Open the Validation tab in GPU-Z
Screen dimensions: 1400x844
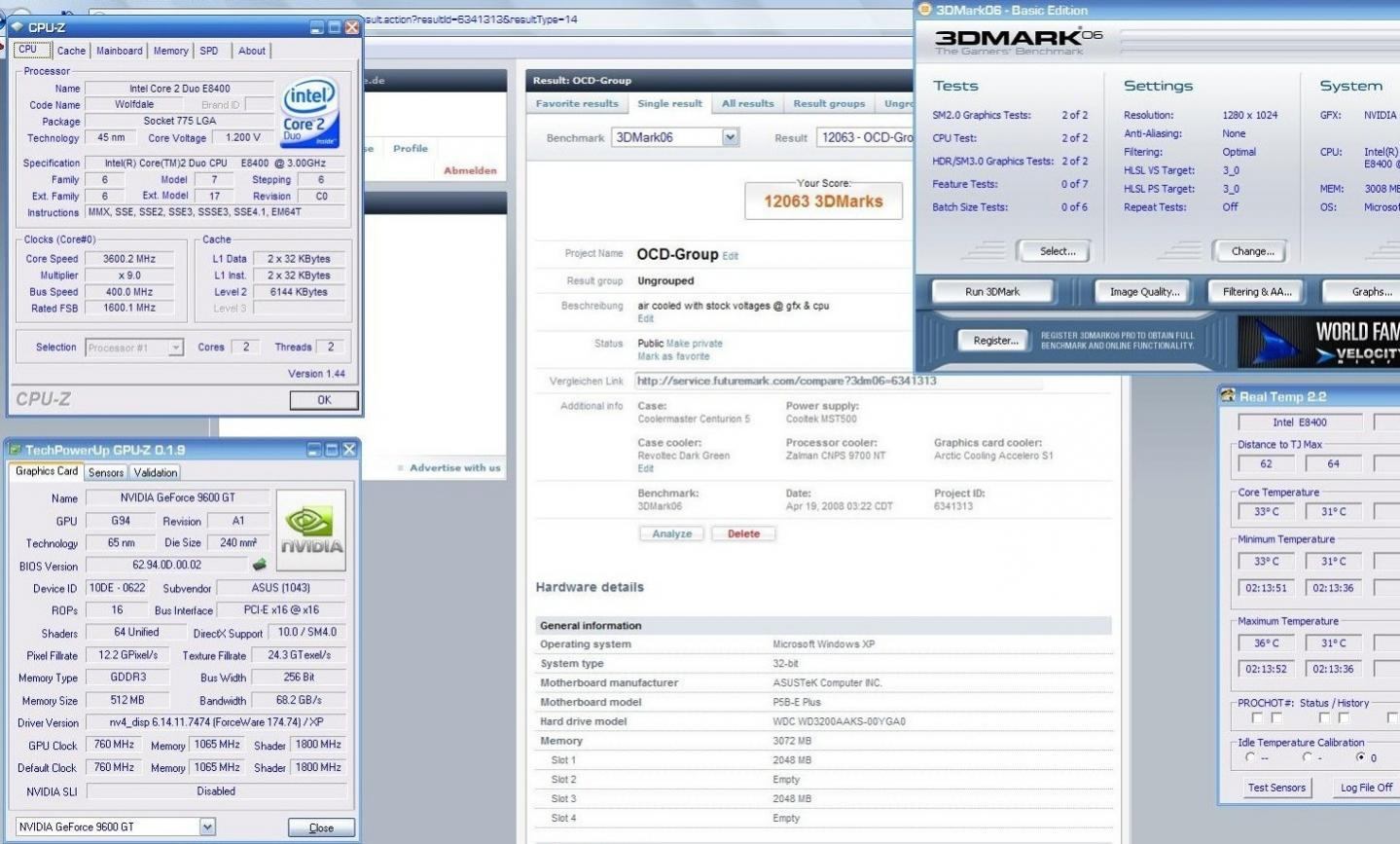156,472
